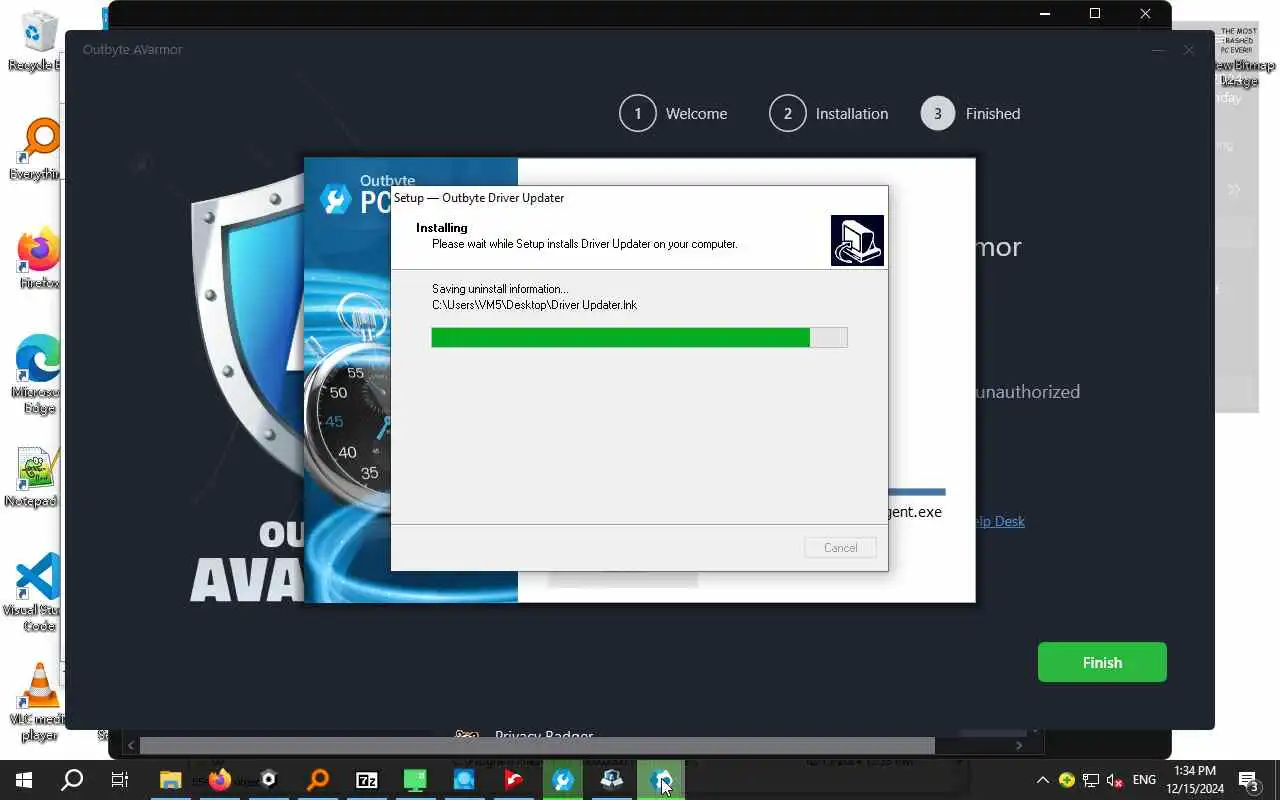Switch to Outbyte wrench app on taskbar
1280x800 pixels.
(x=563, y=780)
